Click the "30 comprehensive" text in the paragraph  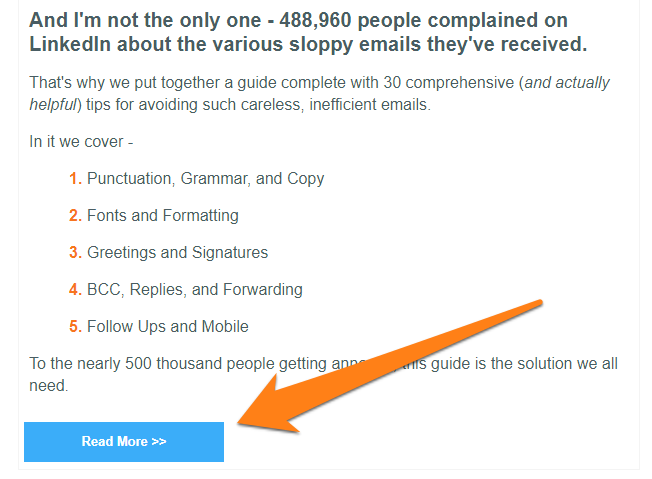449,82
